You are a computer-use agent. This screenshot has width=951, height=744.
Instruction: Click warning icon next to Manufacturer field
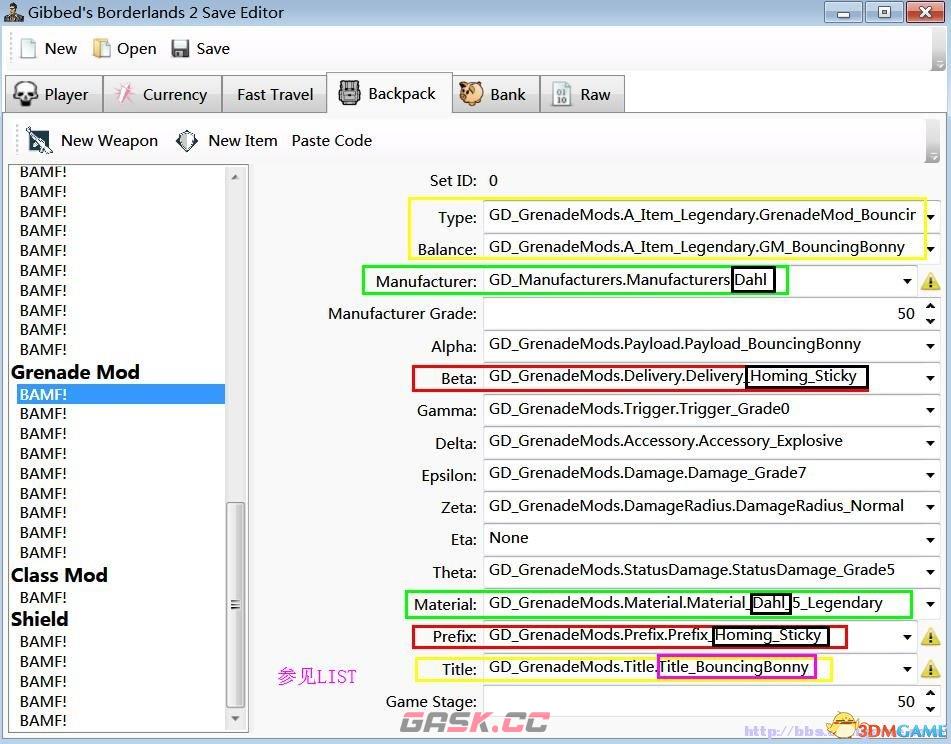click(x=930, y=281)
